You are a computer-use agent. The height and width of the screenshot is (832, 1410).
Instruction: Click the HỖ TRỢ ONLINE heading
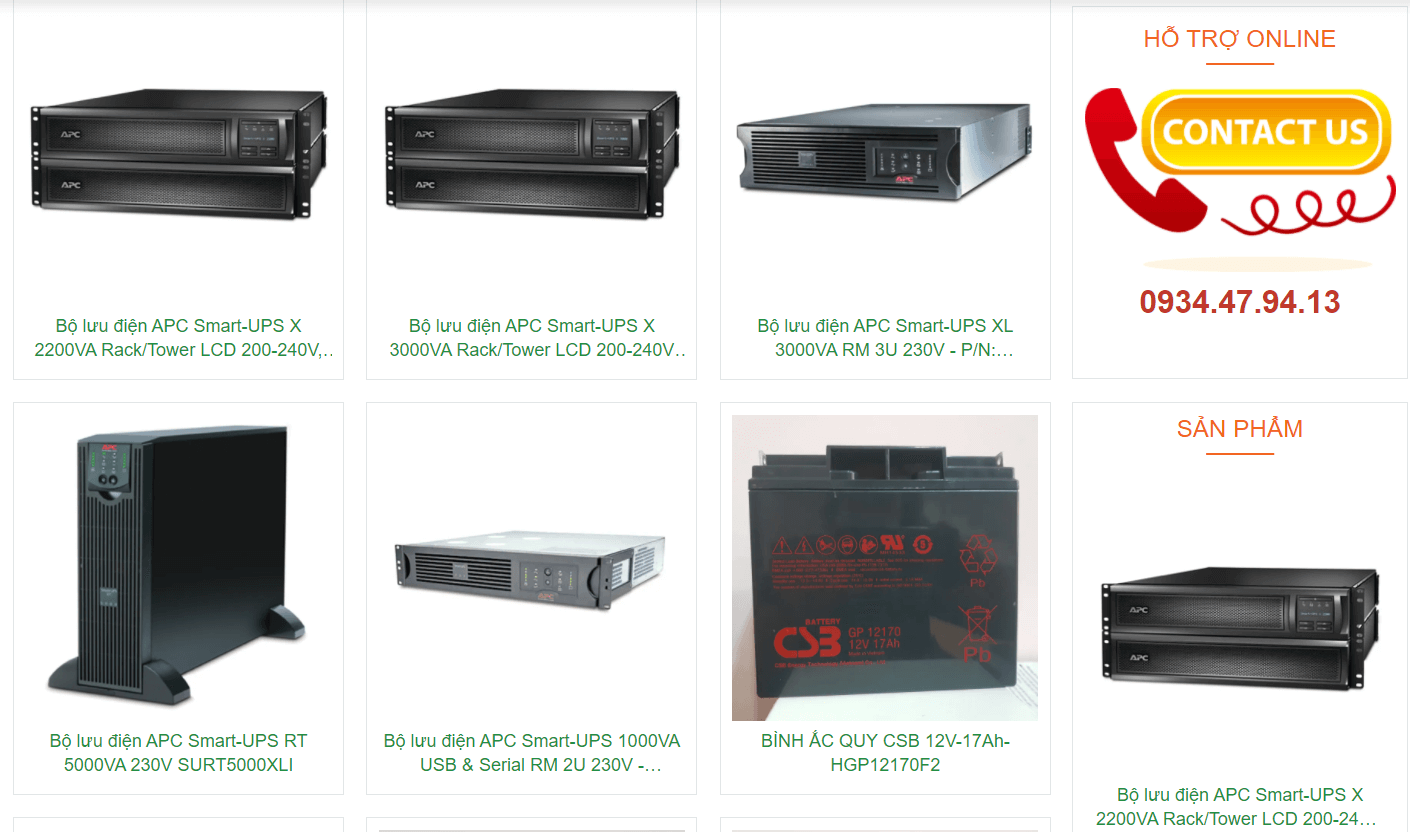tap(1240, 39)
